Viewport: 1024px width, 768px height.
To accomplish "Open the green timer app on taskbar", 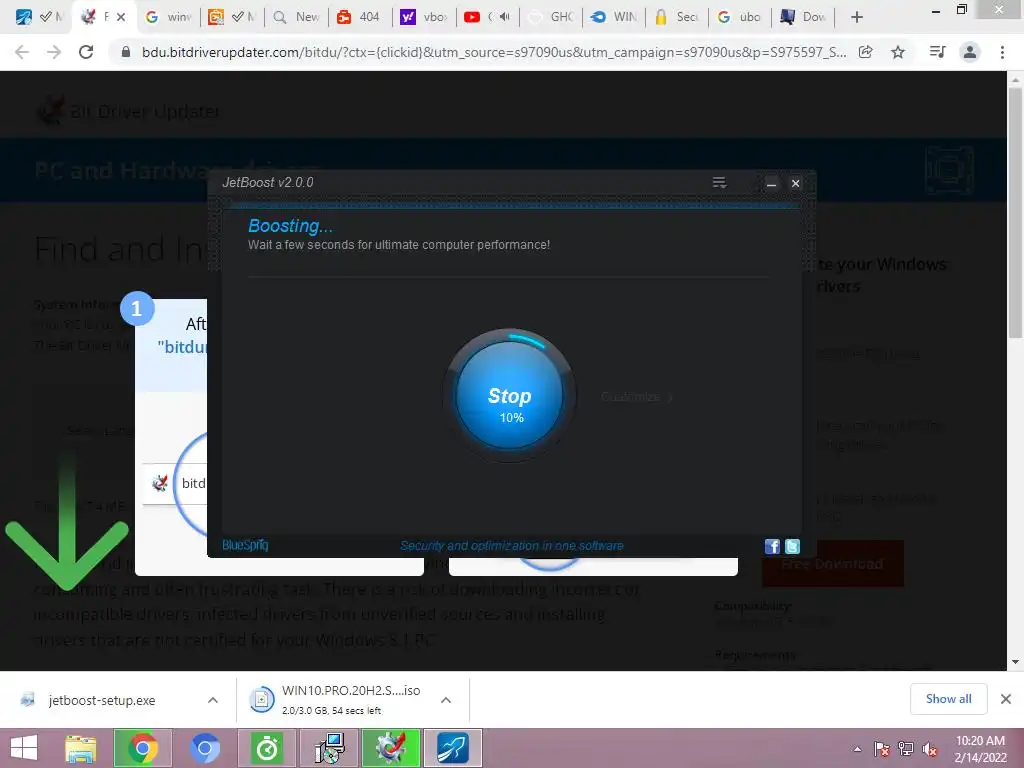I will click(x=266, y=748).
